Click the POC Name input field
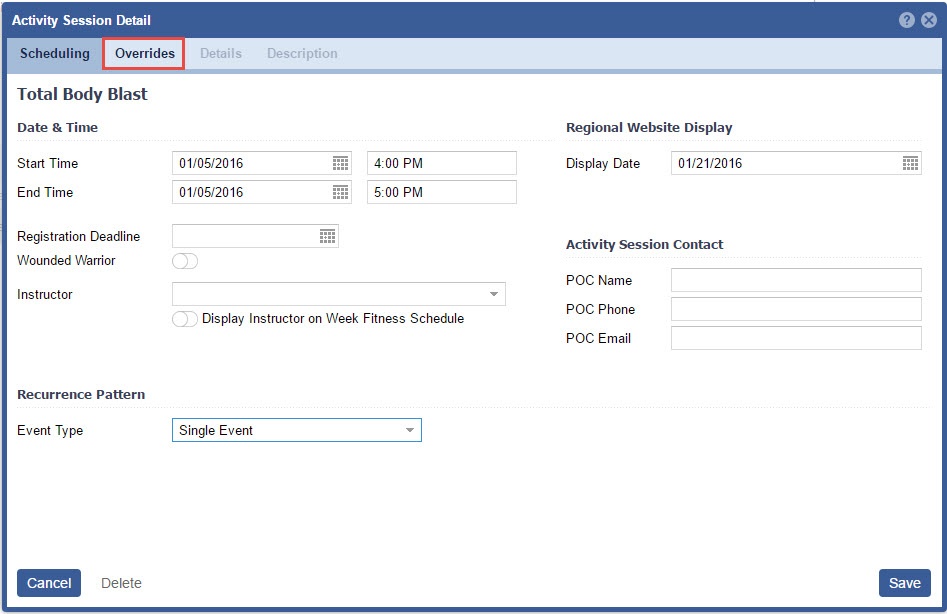 pos(795,280)
